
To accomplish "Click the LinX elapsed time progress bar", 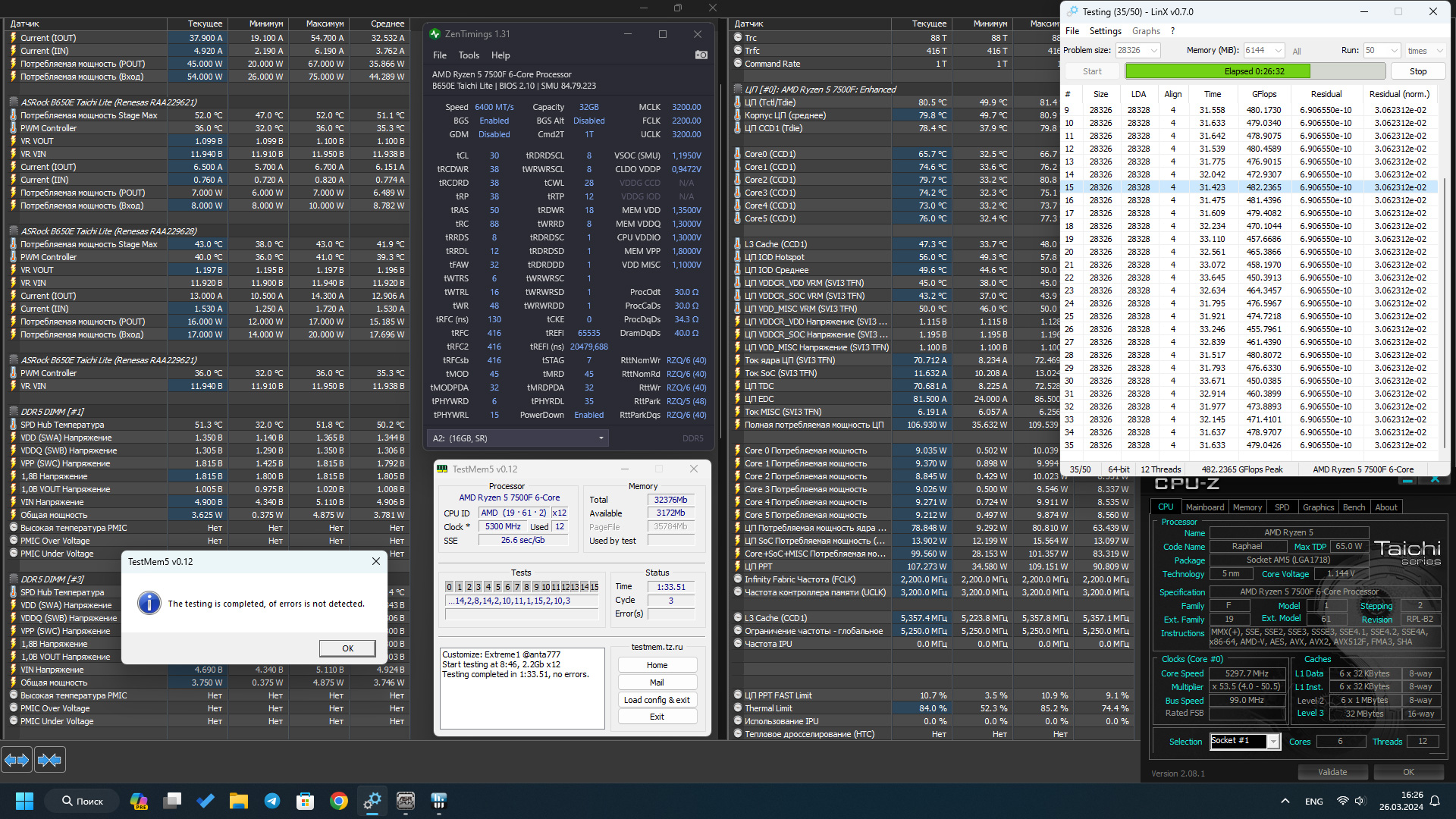I will [1255, 71].
